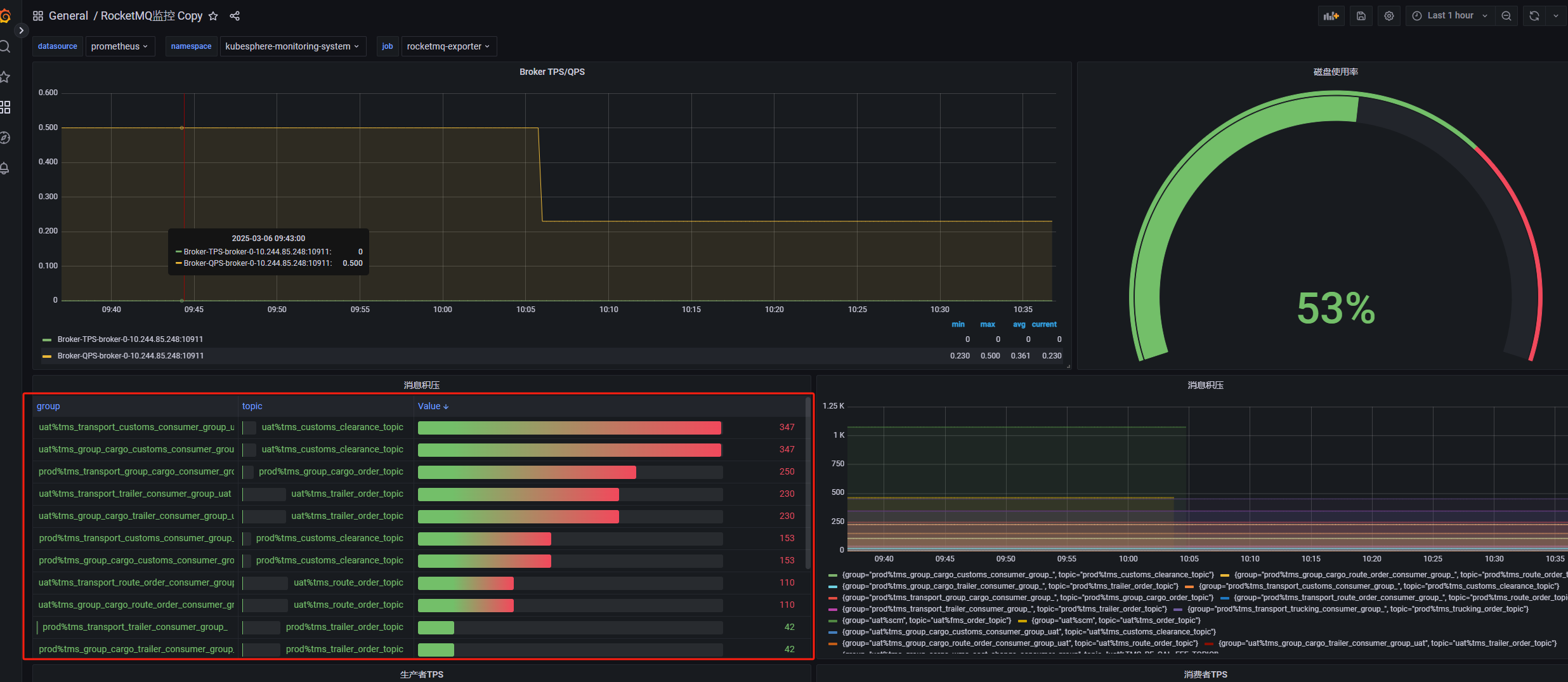1568x682 pixels.
Task: Open the prometheus datasource dropdown
Action: click(119, 46)
